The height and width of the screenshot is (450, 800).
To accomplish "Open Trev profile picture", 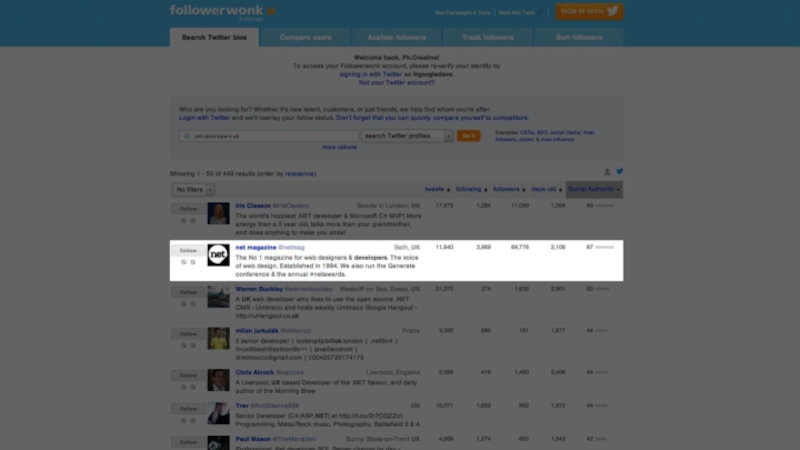I will point(218,414).
